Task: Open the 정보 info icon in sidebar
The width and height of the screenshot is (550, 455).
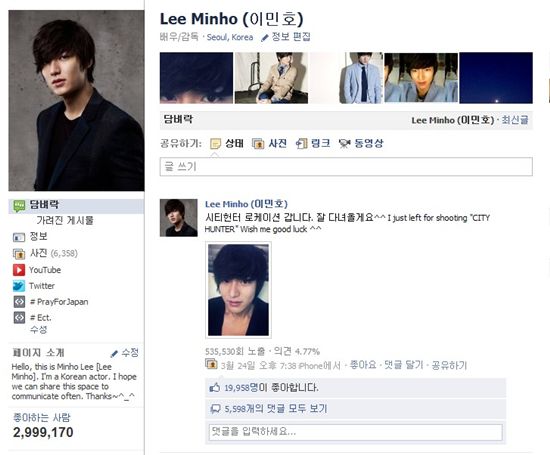Action: [19, 237]
